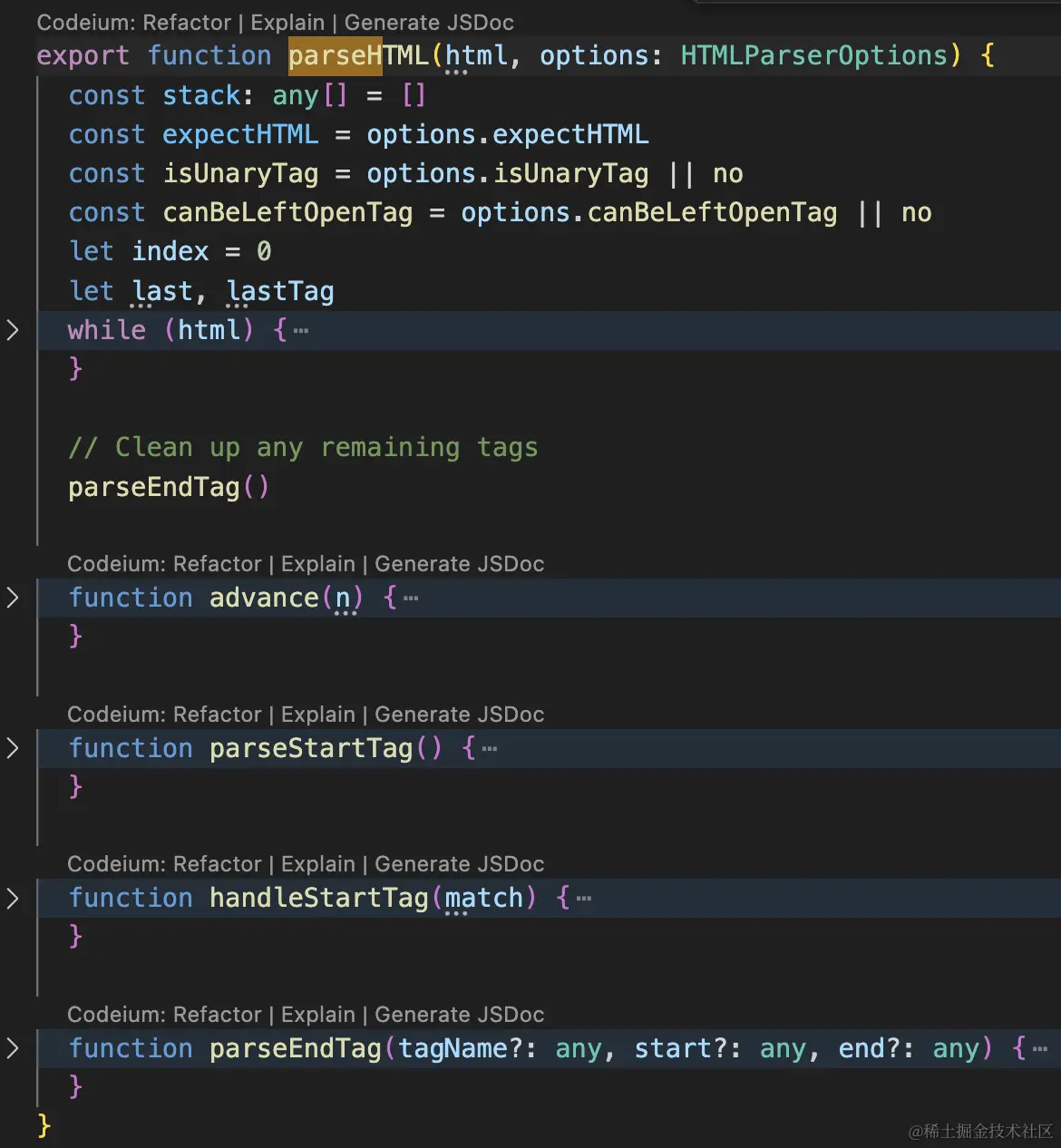Viewport: 1061px width, 1148px height.
Task: Click the index variable name
Action: (170, 251)
